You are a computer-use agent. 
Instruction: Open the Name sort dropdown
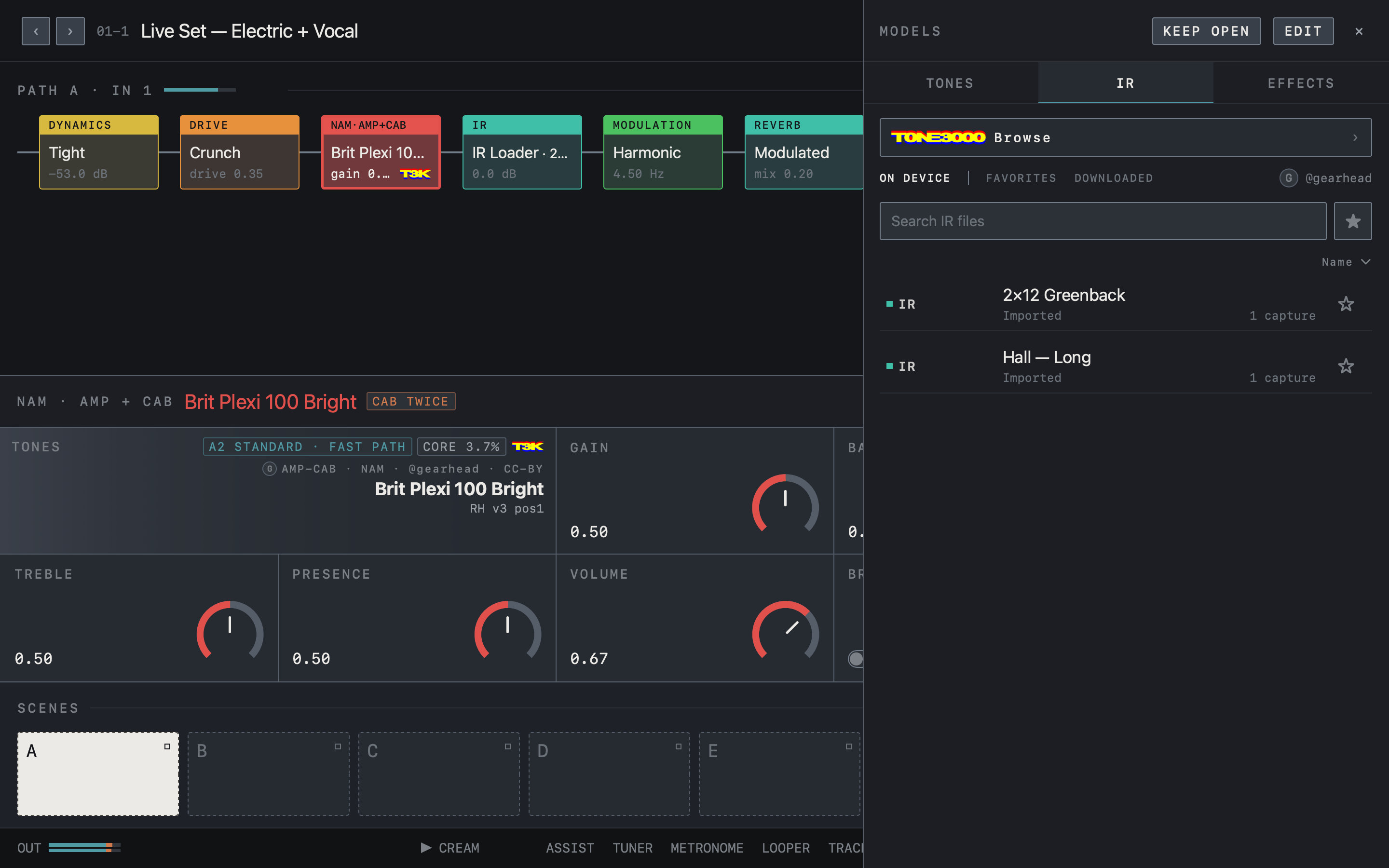click(x=1346, y=262)
